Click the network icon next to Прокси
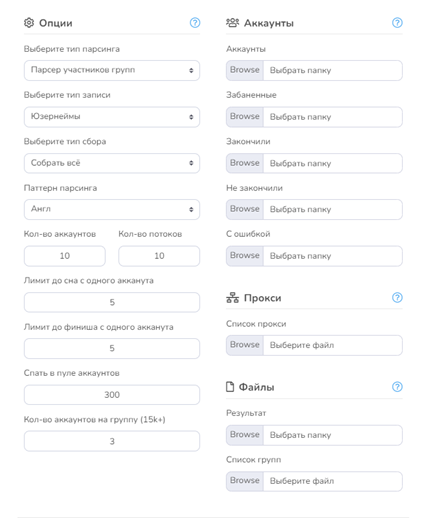The image size is (426, 518). [x=232, y=298]
